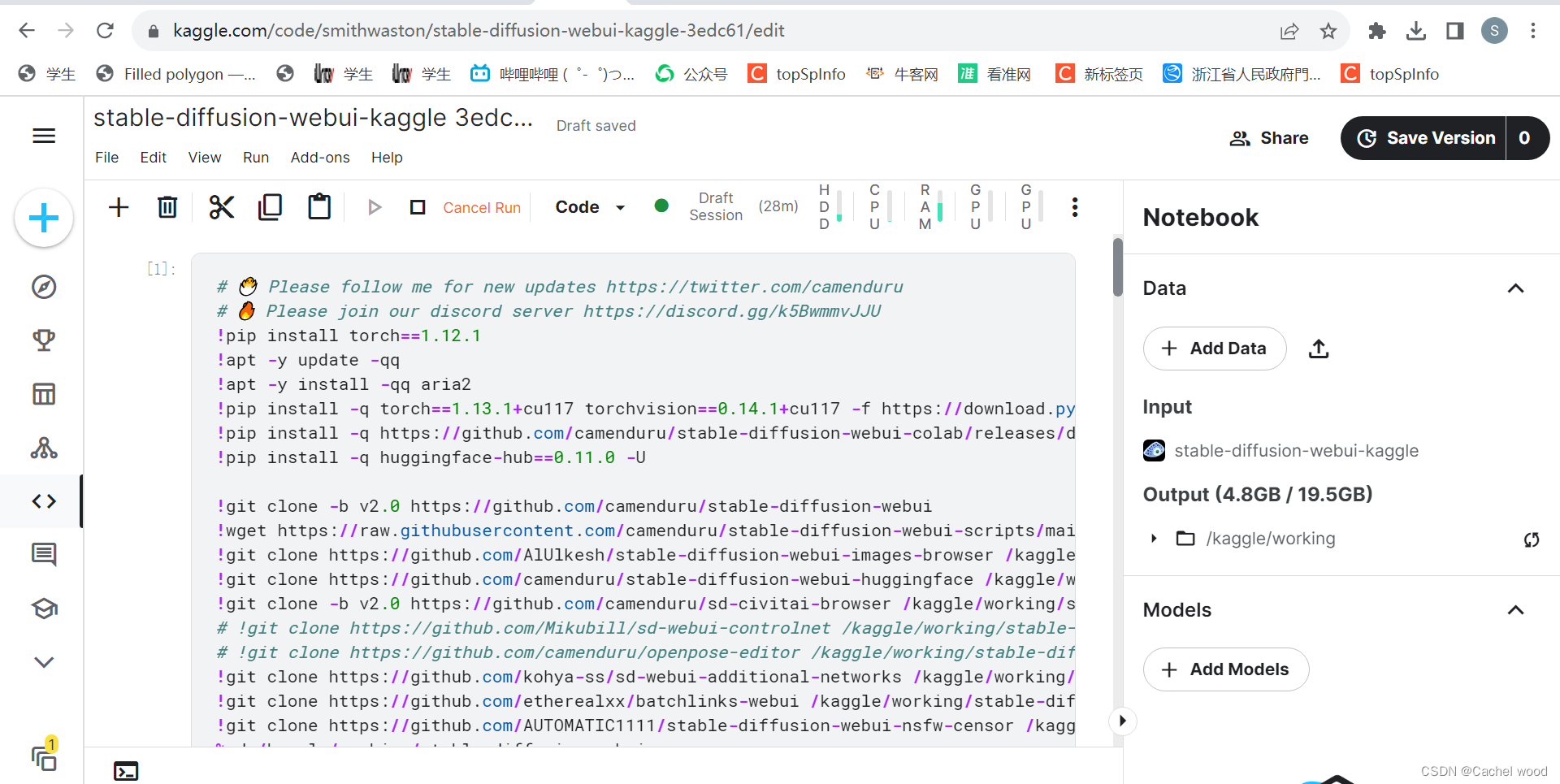
Task: Open the Add-ons menu
Action: click(320, 158)
